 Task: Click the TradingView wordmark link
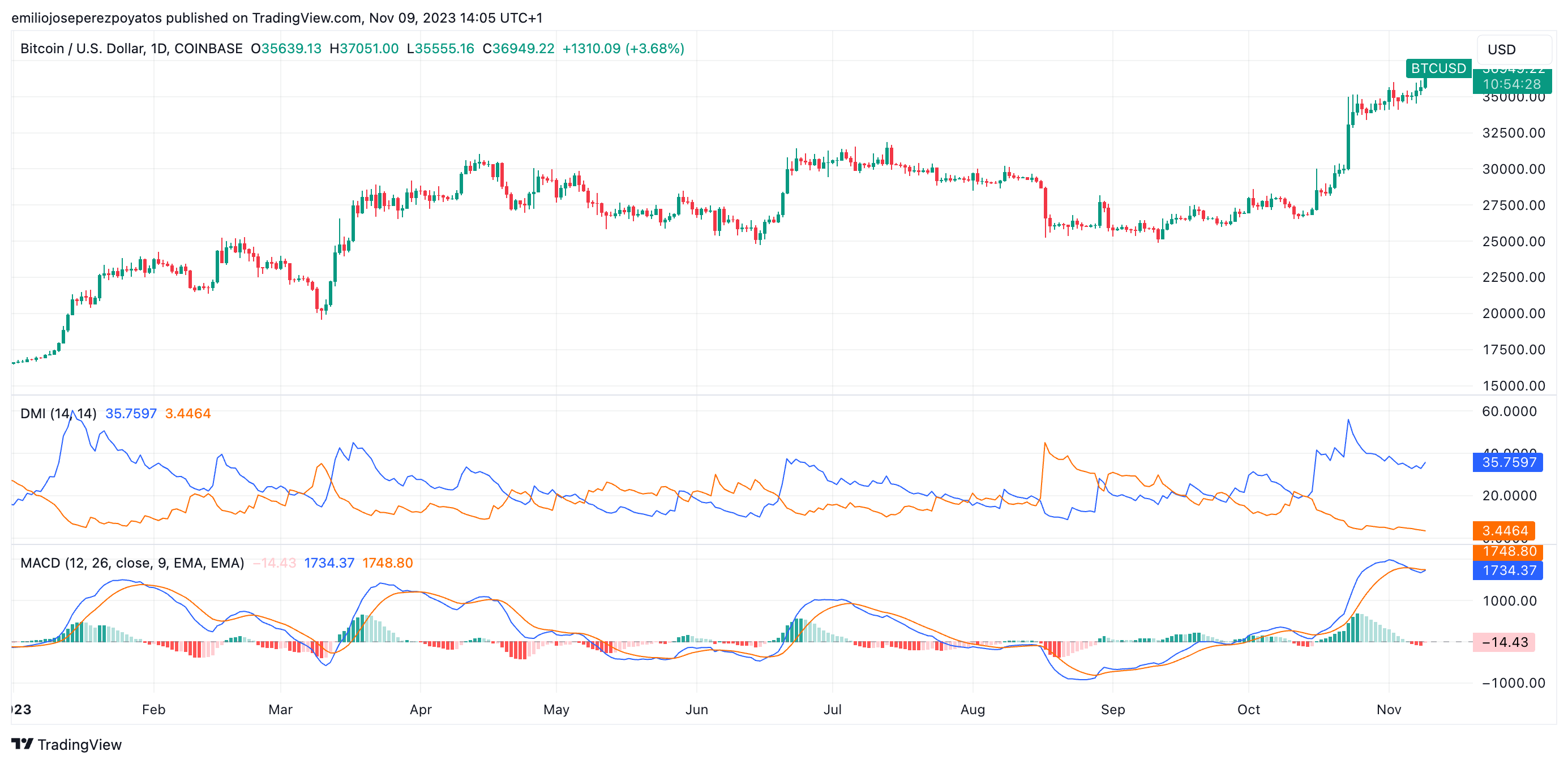(x=79, y=745)
